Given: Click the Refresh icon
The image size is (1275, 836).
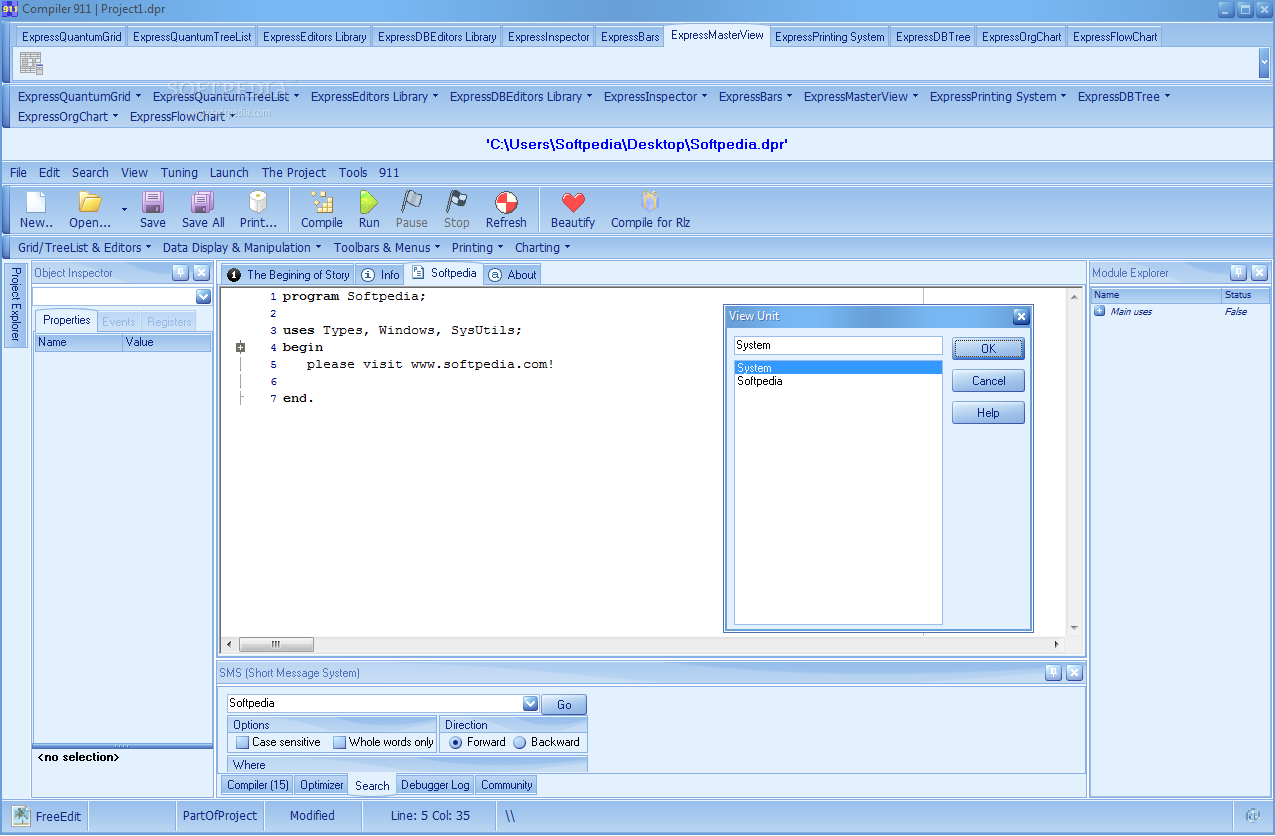Looking at the screenshot, I should 506,203.
